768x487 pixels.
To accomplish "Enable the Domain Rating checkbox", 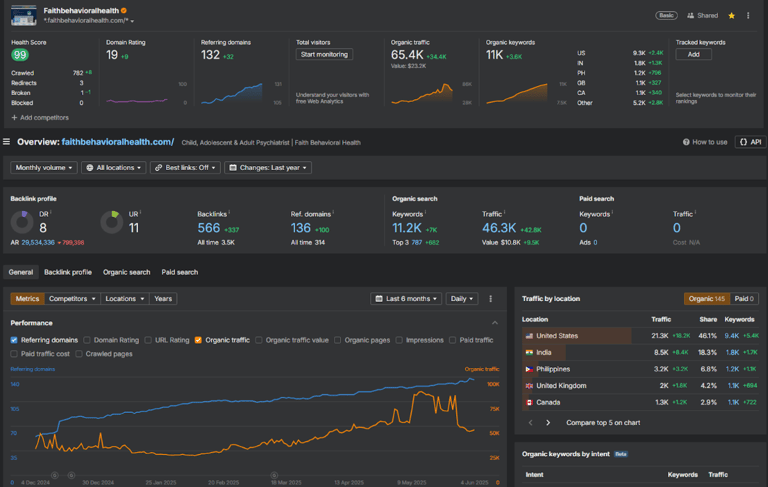I will [87, 340].
